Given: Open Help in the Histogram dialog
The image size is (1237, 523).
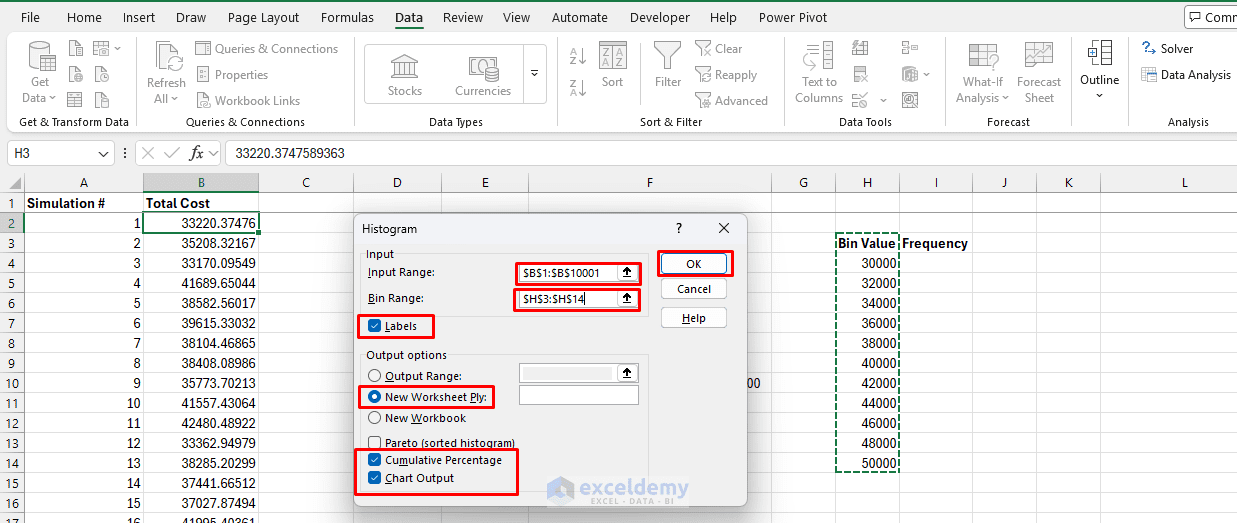Looking at the screenshot, I should coord(694,318).
